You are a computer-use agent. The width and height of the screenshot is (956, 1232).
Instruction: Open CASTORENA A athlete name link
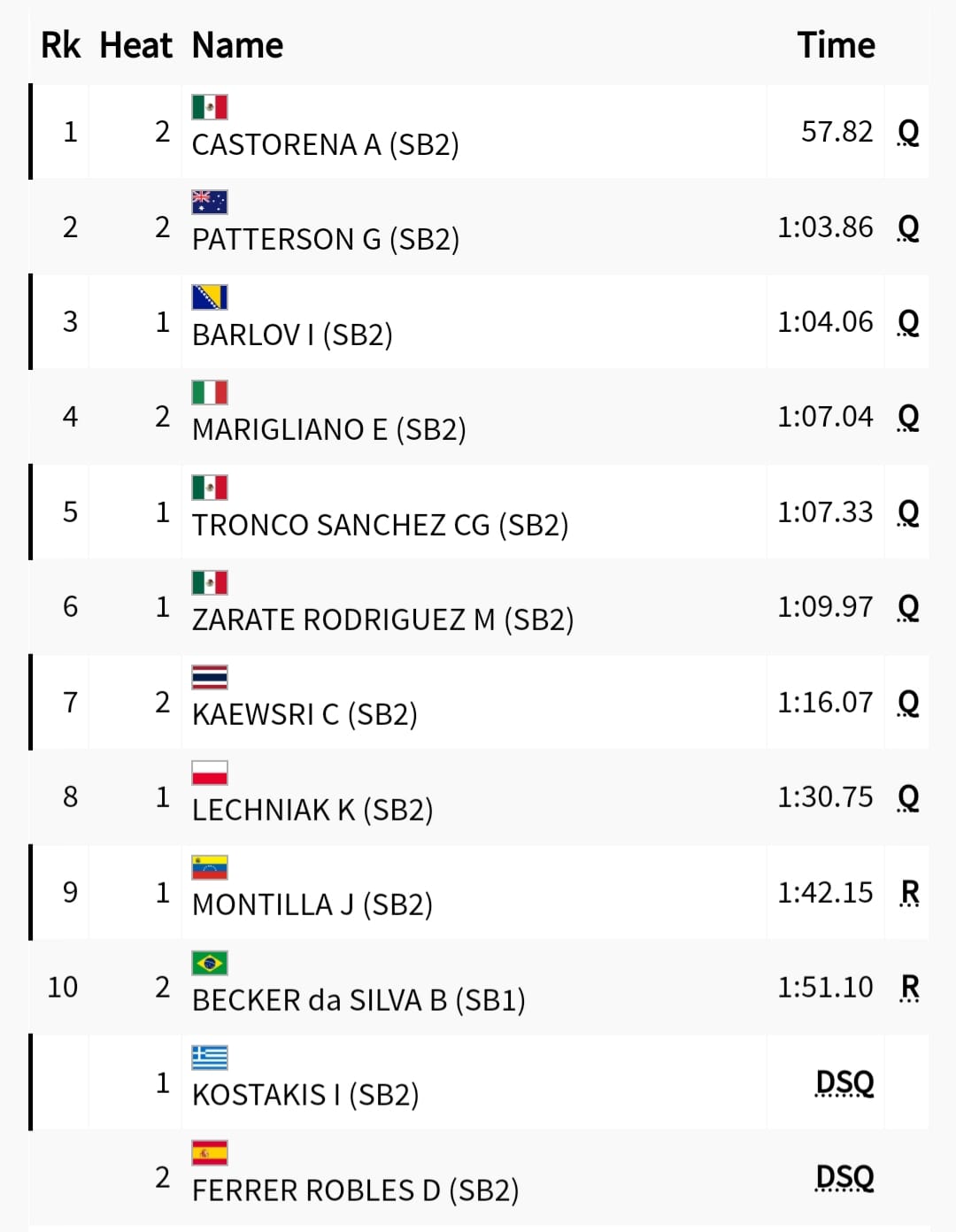click(325, 144)
